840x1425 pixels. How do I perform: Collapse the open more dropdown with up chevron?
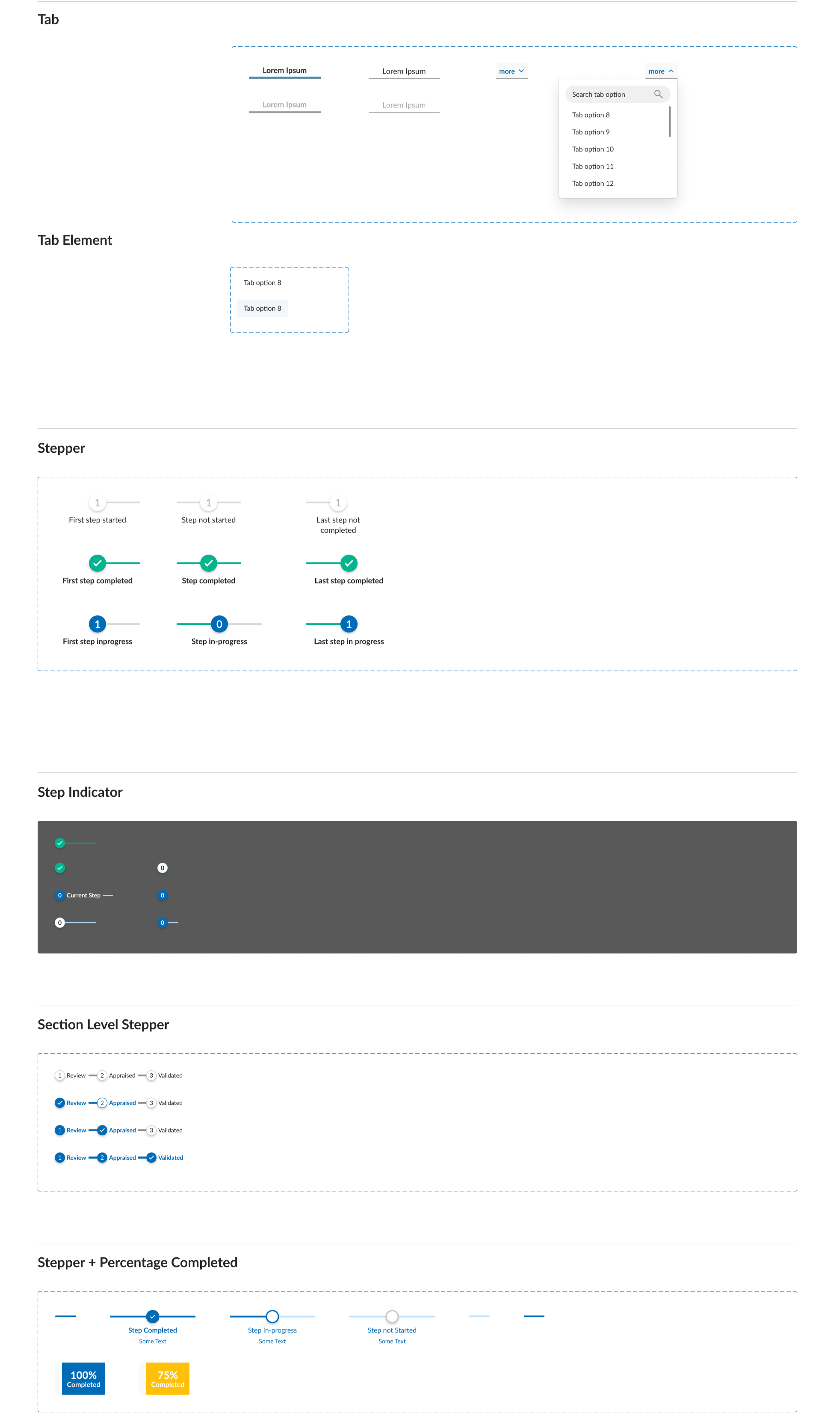click(660, 71)
